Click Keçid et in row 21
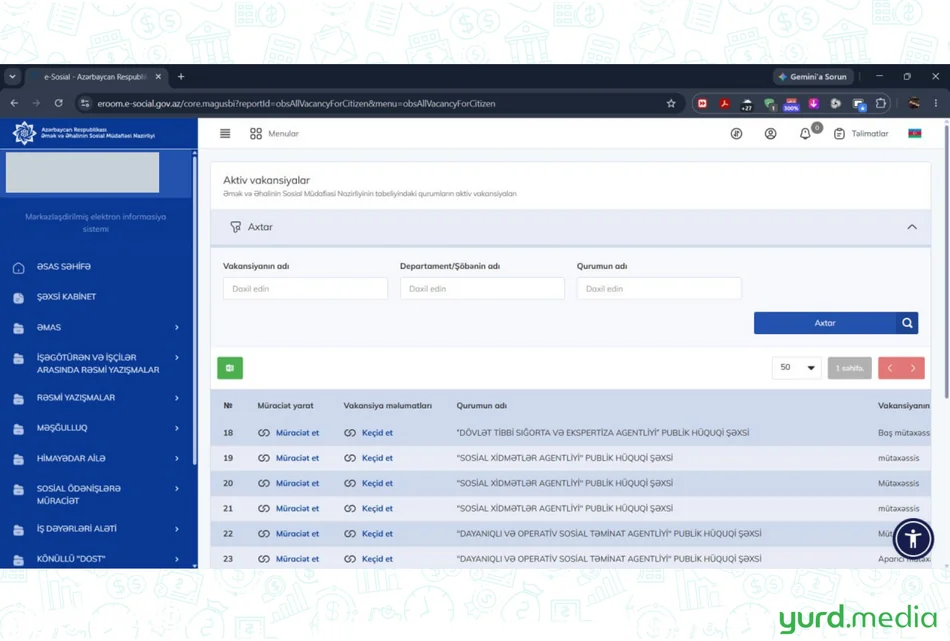 click(x=368, y=508)
